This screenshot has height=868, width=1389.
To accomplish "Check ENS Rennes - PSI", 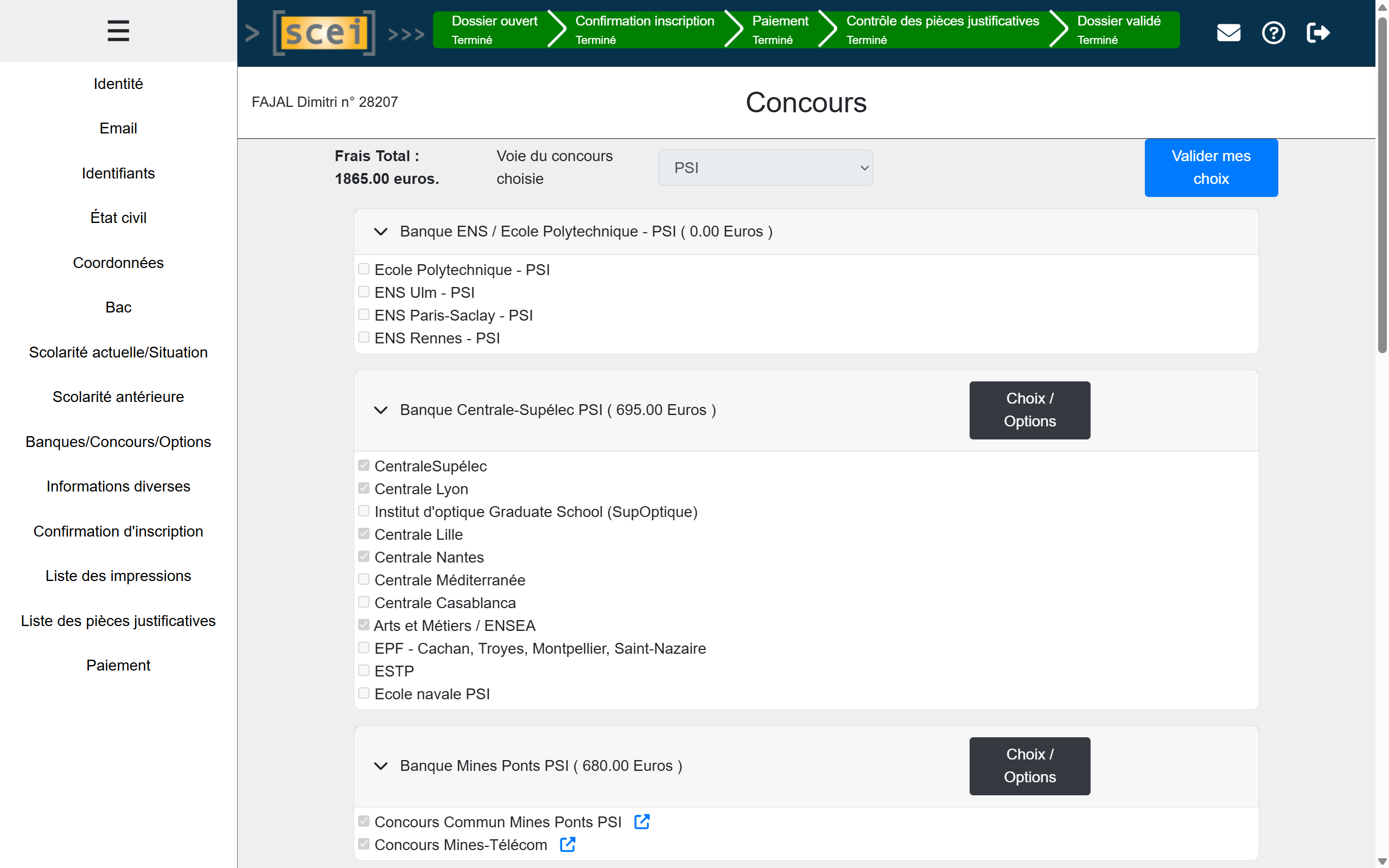I will point(364,337).
